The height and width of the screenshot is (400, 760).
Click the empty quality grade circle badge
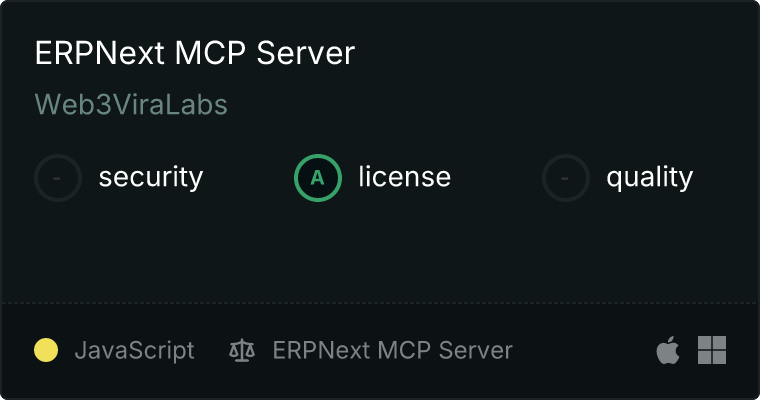[x=566, y=178]
